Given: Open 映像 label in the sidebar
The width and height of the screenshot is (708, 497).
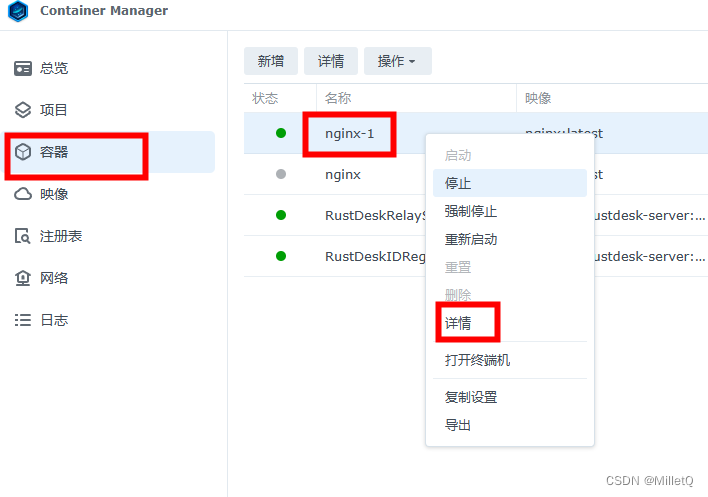Looking at the screenshot, I should point(54,194).
